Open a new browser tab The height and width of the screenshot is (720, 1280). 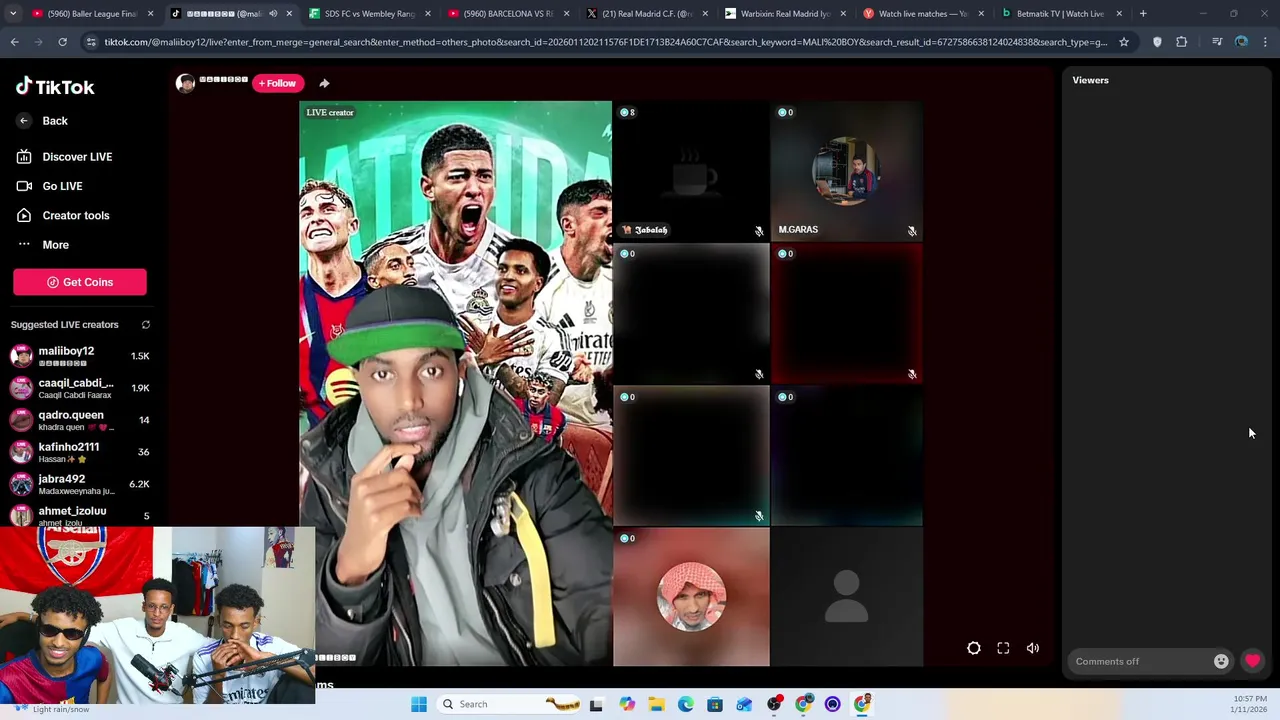point(1143,14)
